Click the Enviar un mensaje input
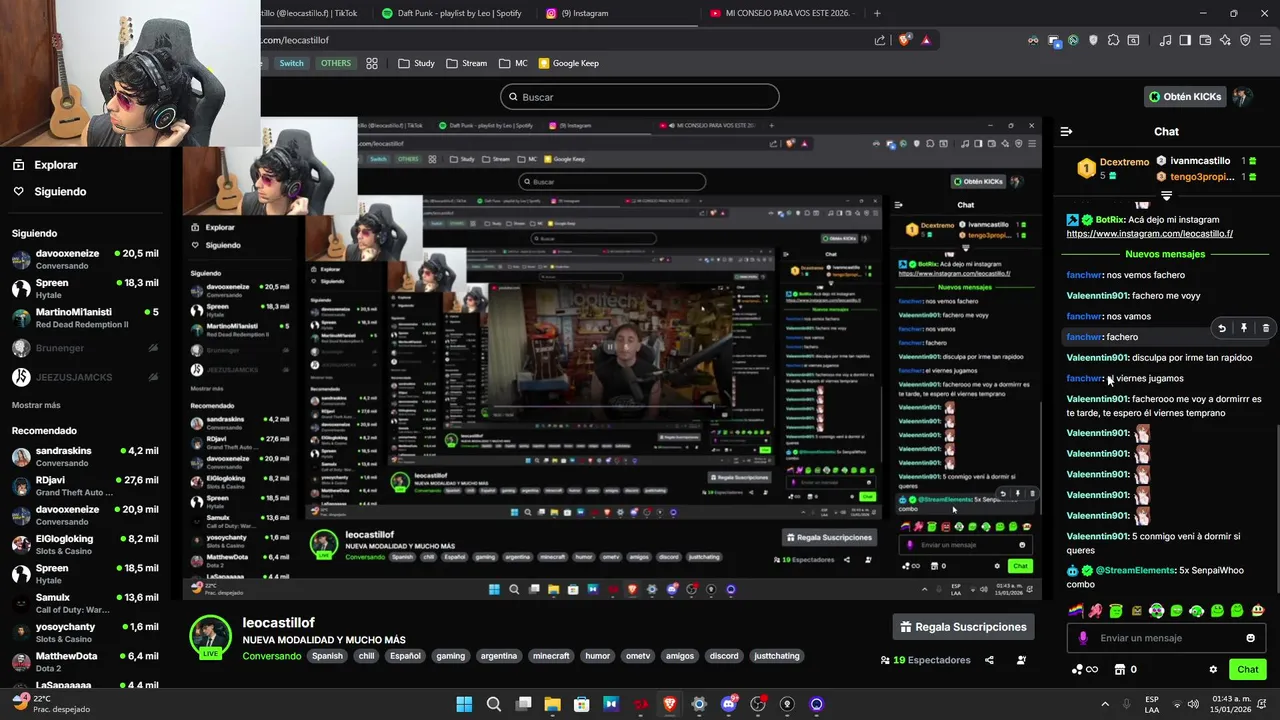This screenshot has height=720, width=1280. pos(1167,638)
